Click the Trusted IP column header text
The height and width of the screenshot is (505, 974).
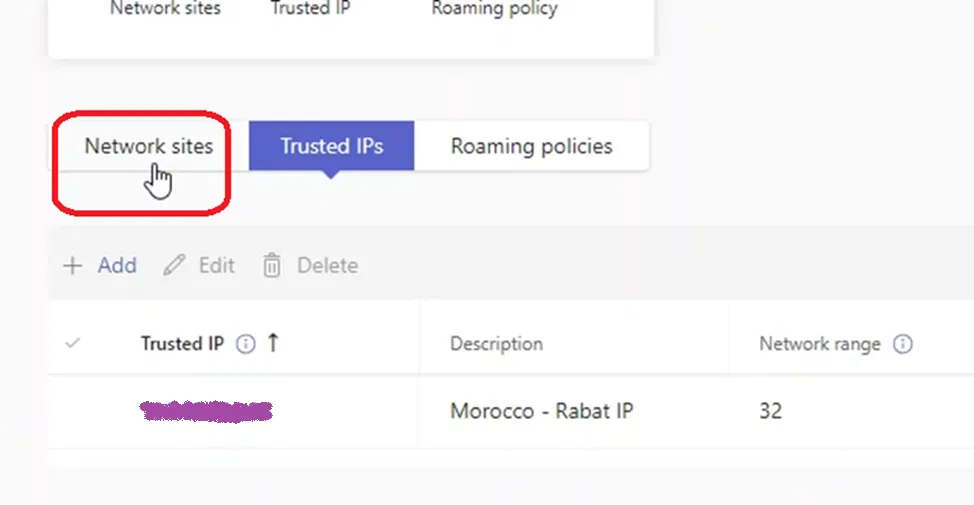[182, 344]
